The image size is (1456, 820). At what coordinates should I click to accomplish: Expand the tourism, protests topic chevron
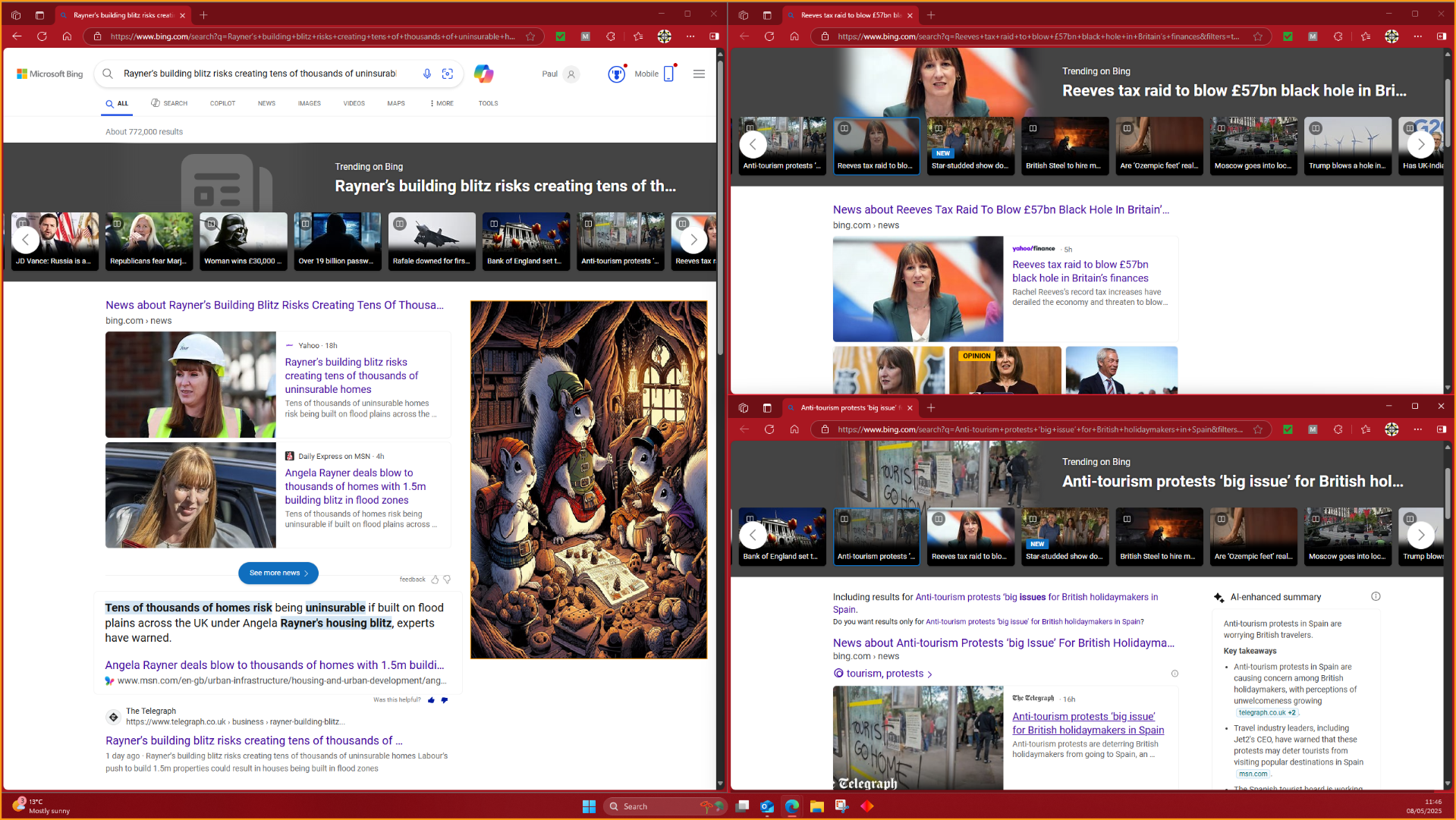tap(929, 674)
